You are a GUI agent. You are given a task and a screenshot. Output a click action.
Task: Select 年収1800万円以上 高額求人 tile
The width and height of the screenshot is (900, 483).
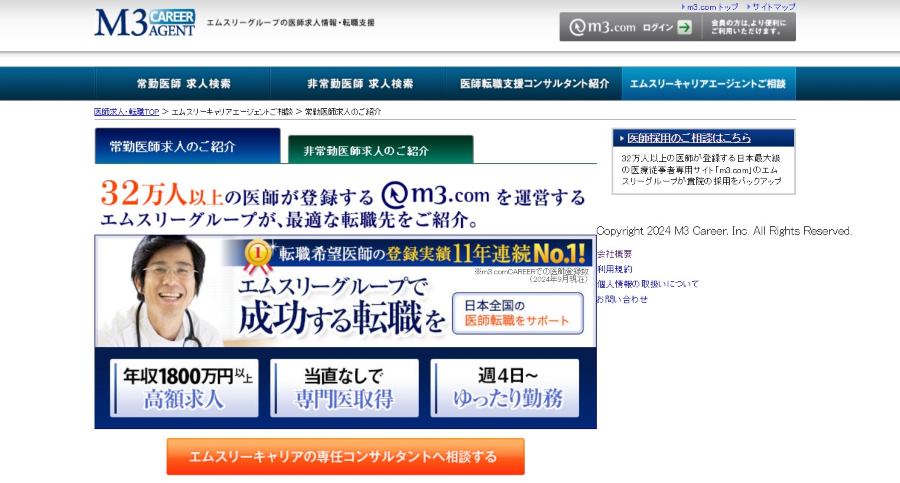(184, 388)
